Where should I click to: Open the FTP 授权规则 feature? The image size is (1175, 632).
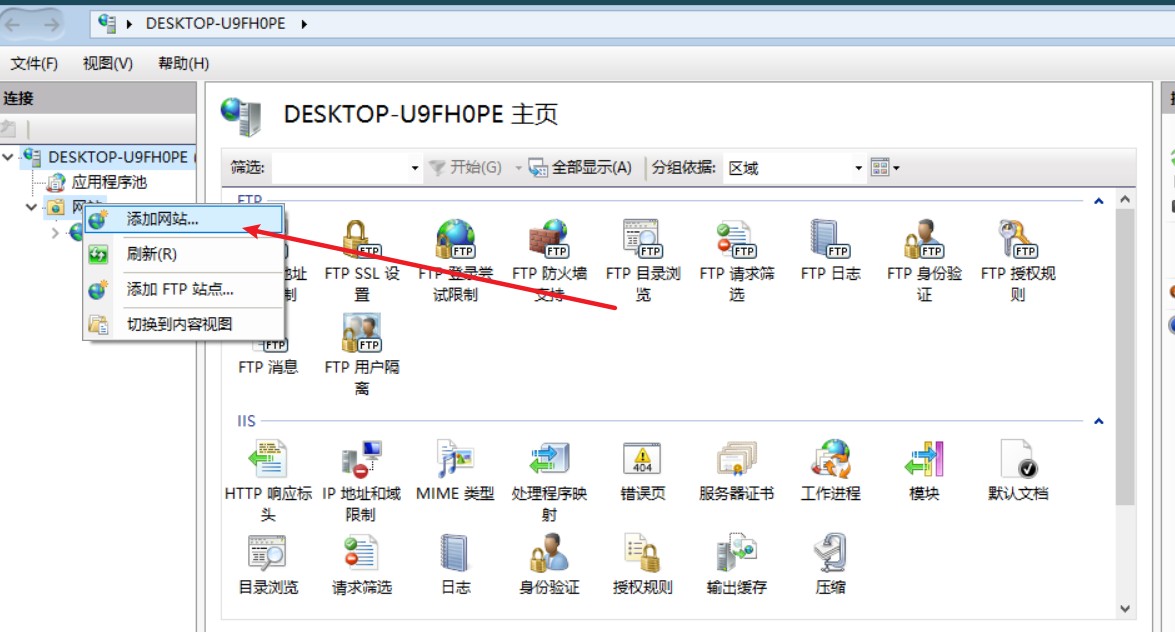tap(1018, 260)
